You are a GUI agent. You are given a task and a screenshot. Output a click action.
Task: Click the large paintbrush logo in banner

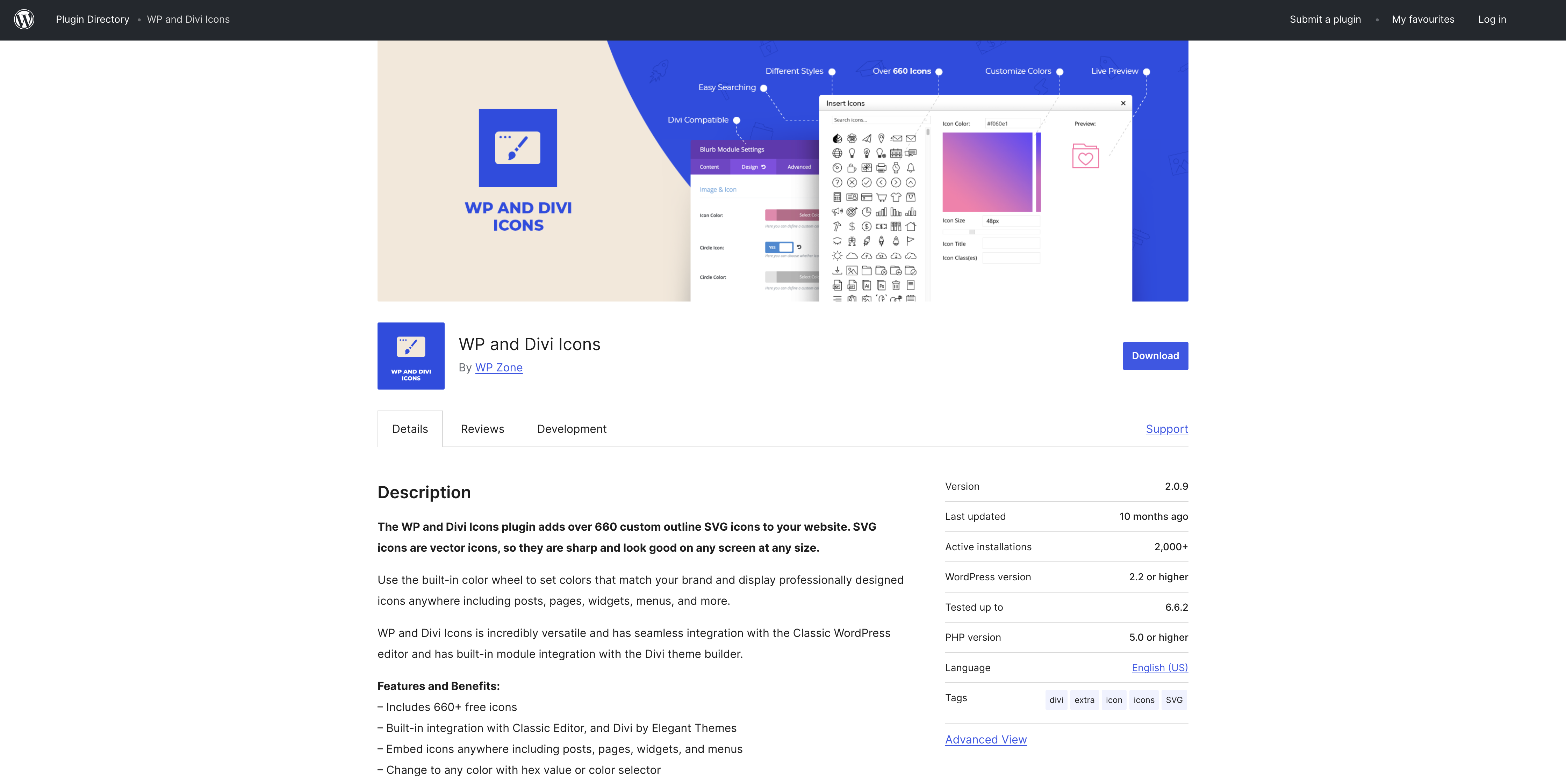[517, 148]
